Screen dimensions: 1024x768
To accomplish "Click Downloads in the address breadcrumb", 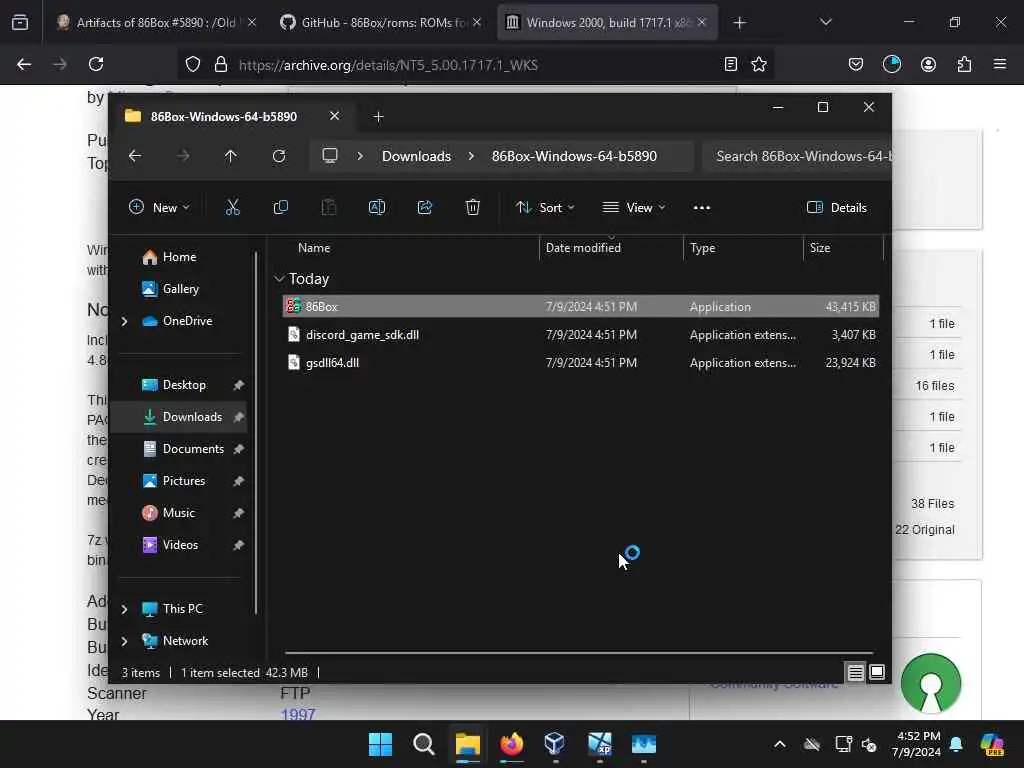I will [417, 156].
